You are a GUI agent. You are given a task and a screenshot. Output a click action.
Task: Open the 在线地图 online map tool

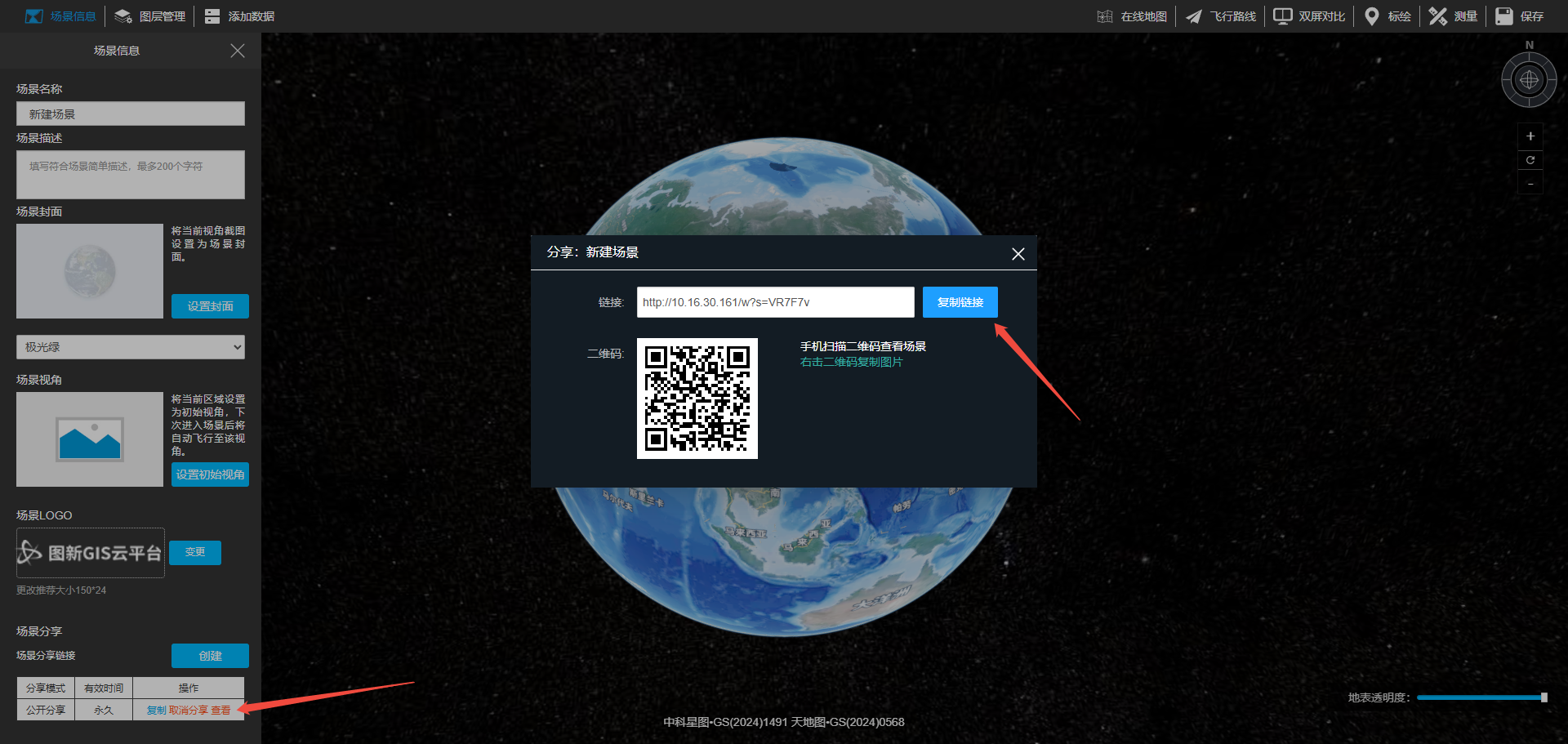(x=1133, y=16)
